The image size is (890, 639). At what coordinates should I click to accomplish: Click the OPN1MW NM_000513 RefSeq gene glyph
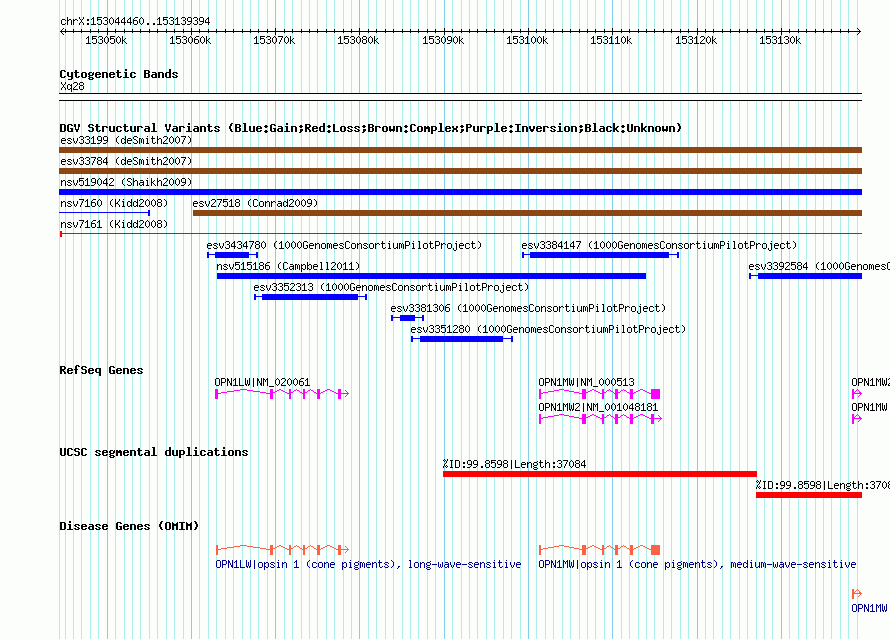click(x=599, y=394)
